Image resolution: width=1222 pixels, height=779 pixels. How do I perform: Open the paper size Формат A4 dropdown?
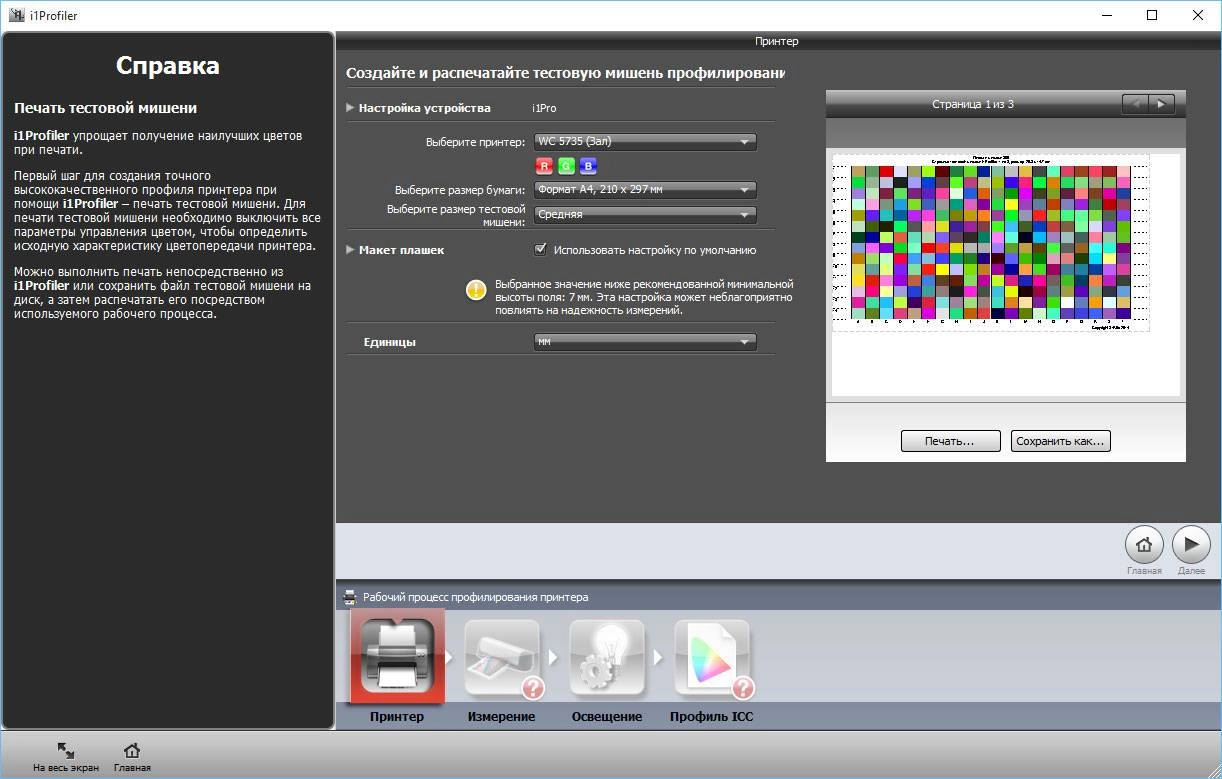click(x=646, y=189)
